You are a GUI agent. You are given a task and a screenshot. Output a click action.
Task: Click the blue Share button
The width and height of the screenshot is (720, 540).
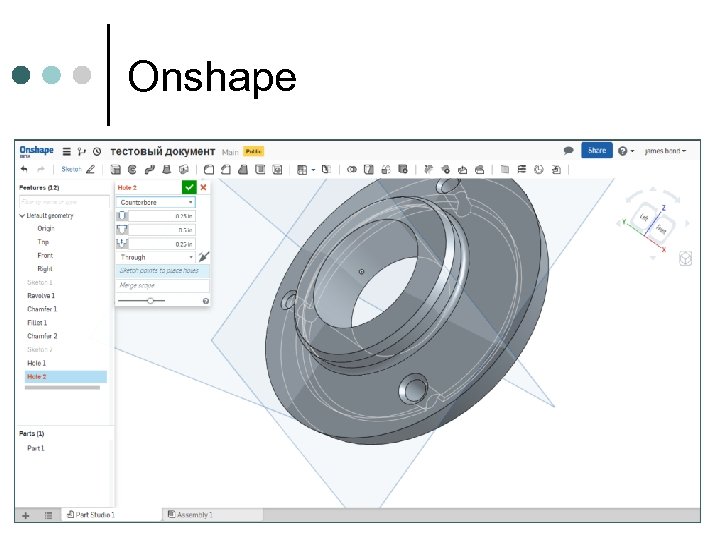tap(597, 151)
